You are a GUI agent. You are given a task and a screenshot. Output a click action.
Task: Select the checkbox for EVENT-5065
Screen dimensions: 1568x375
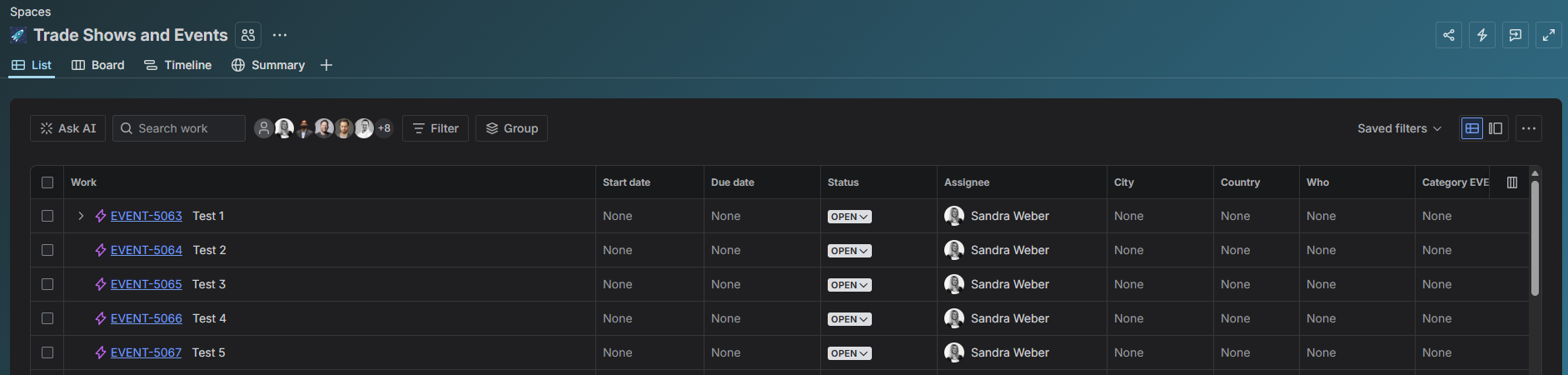[x=47, y=284]
